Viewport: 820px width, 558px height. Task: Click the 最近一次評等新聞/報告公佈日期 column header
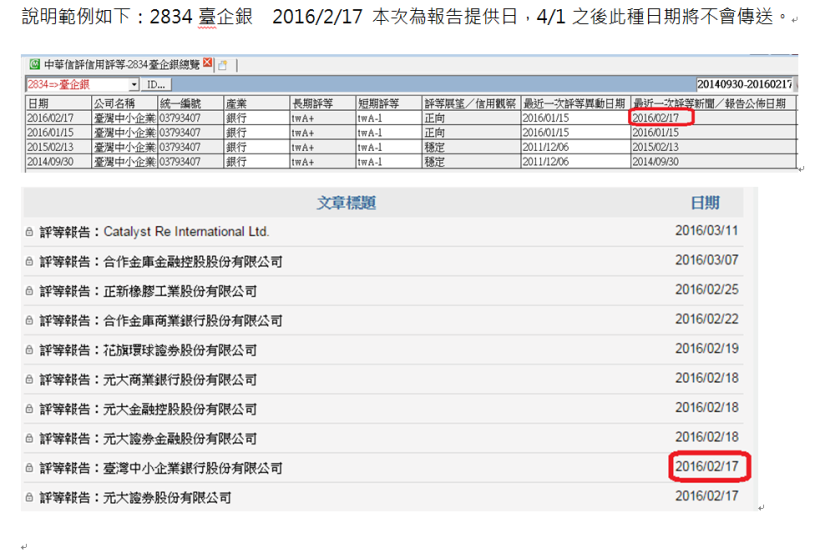click(x=713, y=103)
